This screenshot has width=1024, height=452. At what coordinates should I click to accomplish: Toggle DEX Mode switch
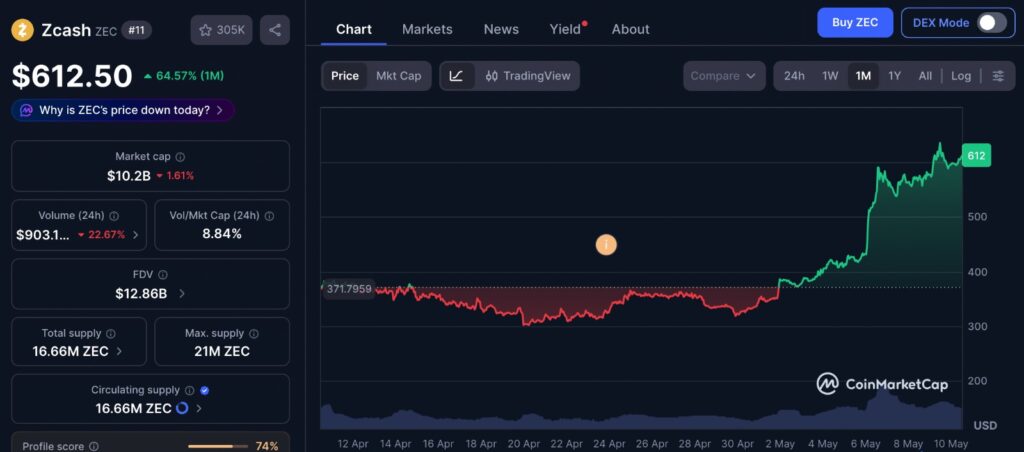(992, 23)
